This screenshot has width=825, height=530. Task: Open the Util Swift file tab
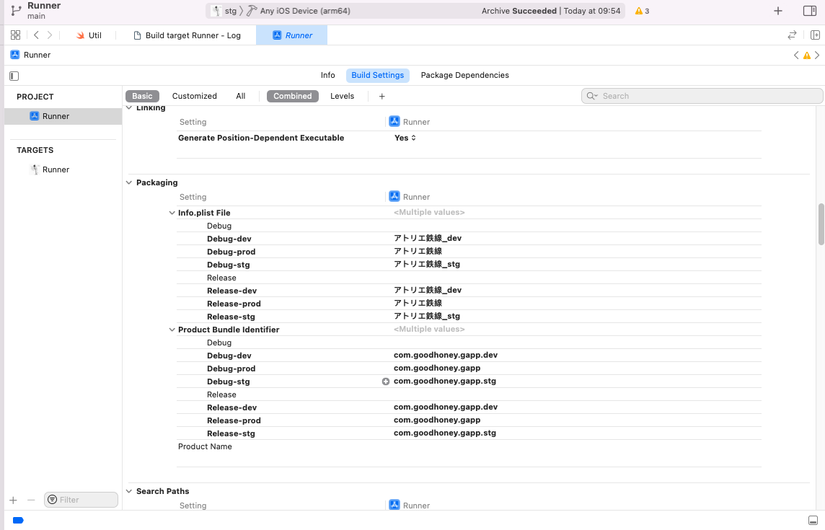pyautogui.click(x=88, y=35)
